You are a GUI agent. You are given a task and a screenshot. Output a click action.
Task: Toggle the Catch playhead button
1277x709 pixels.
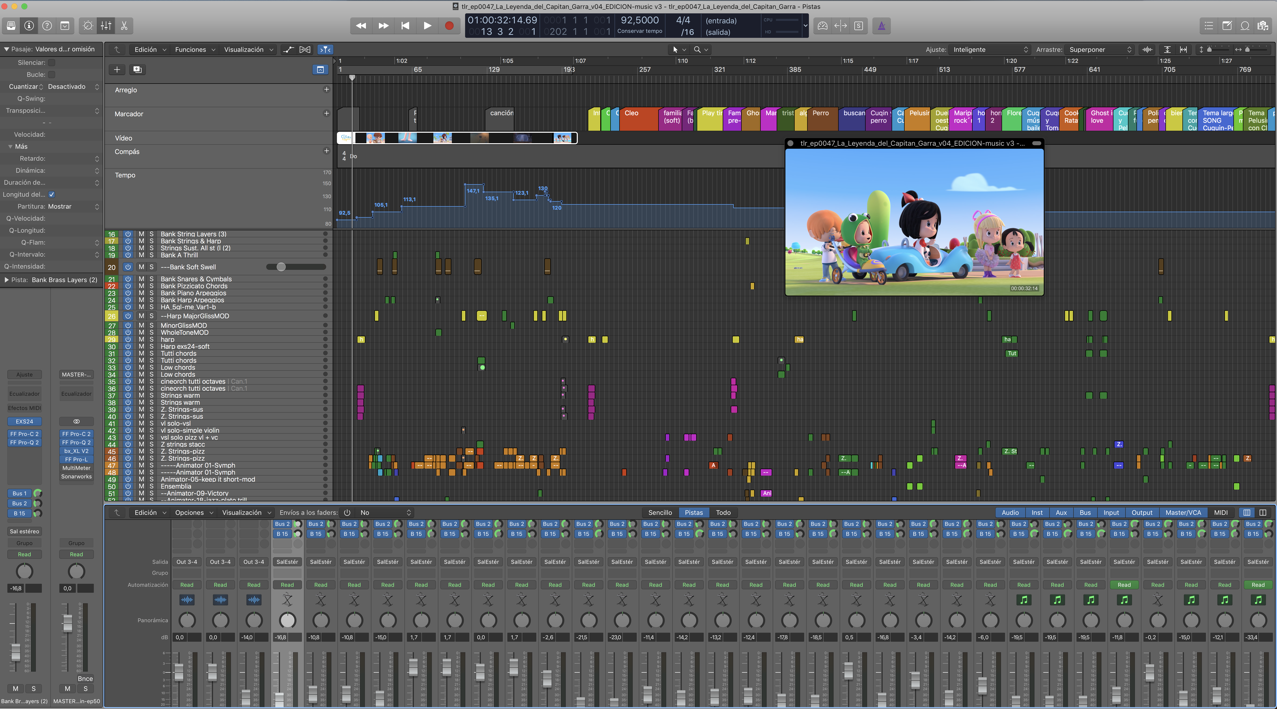tap(325, 50)
